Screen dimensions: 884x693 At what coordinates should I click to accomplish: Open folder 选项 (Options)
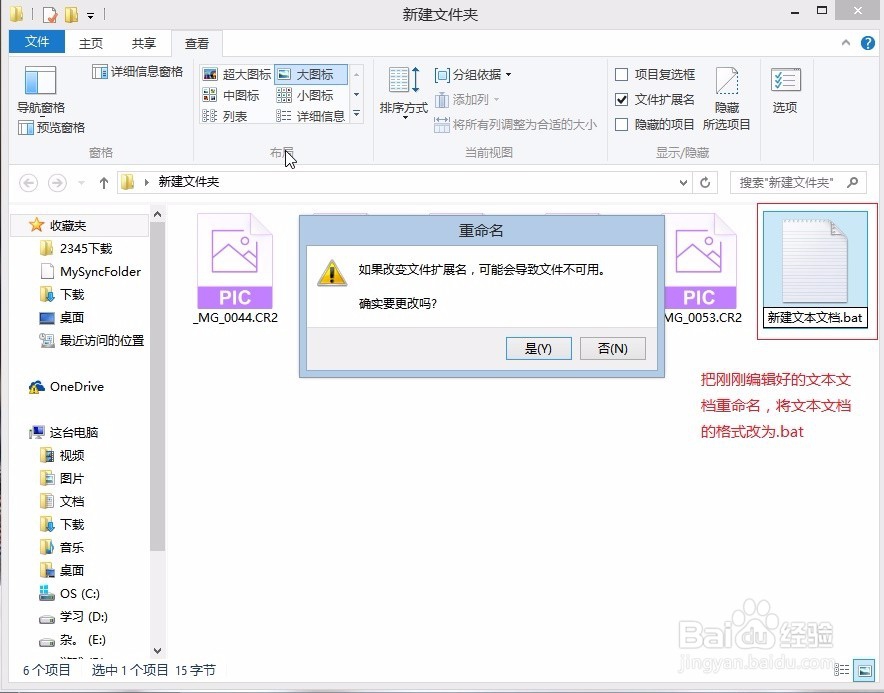pos(785,93)
